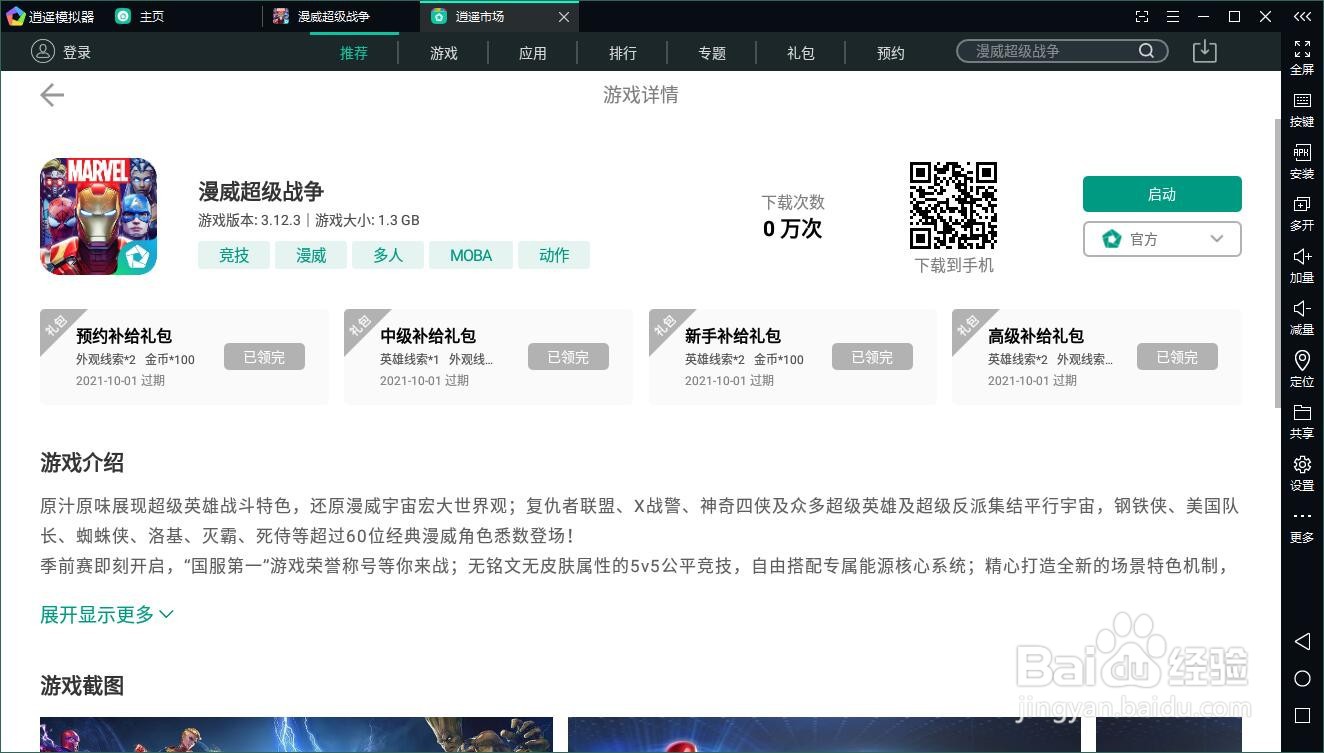Increase emulator volume with 加量 icon

tap(1301, 266)
